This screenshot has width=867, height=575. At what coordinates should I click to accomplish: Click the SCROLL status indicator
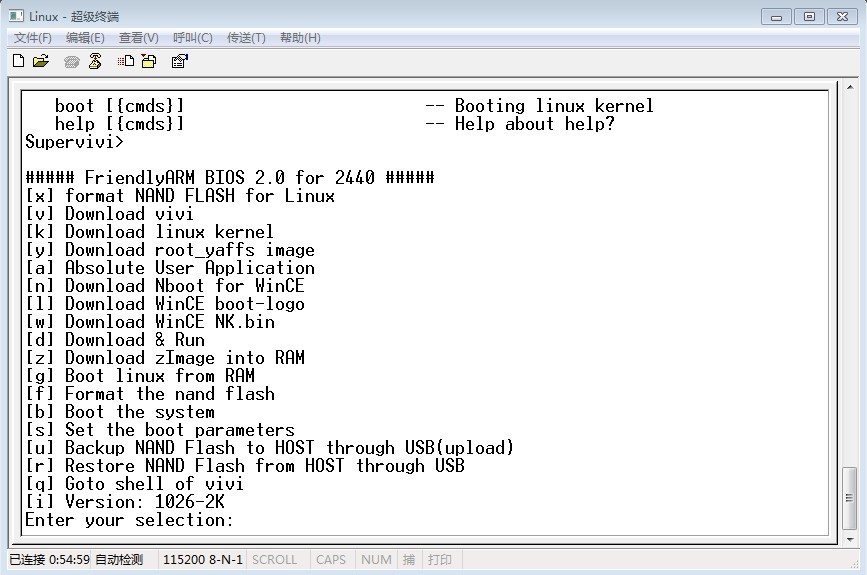[274, 560]
